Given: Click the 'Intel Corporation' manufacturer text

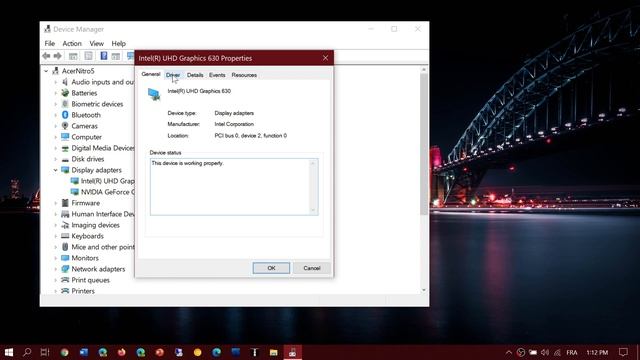Looking at the screenshot, I should pos(234,124).
